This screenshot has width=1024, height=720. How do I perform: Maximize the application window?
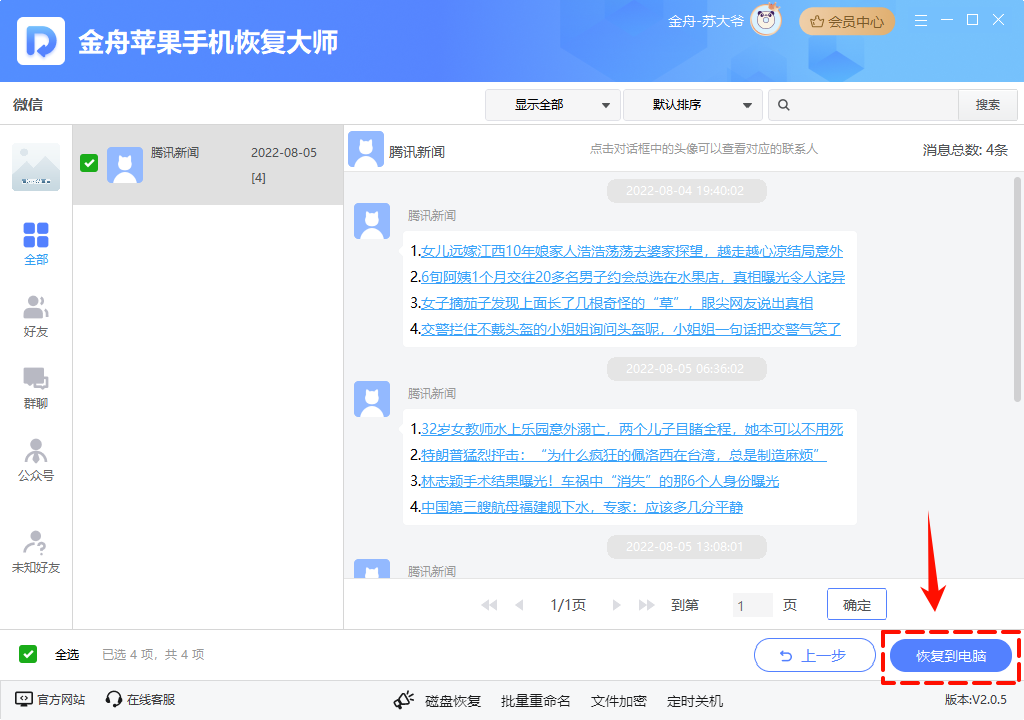tap(972, 20)
